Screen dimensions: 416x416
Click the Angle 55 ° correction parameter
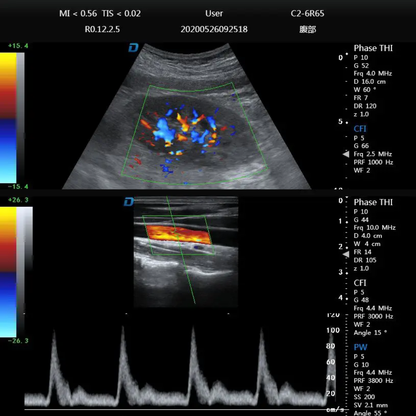point(370,413)
